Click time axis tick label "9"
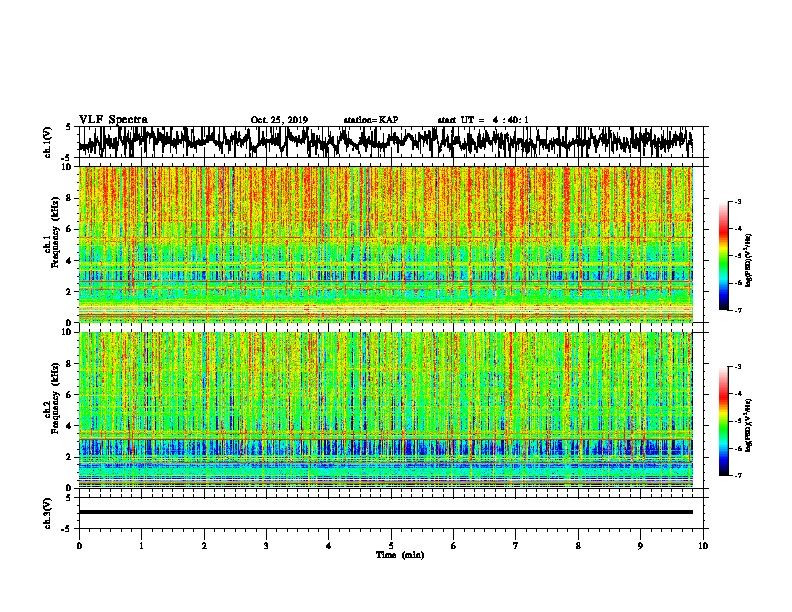 (640, 545)
